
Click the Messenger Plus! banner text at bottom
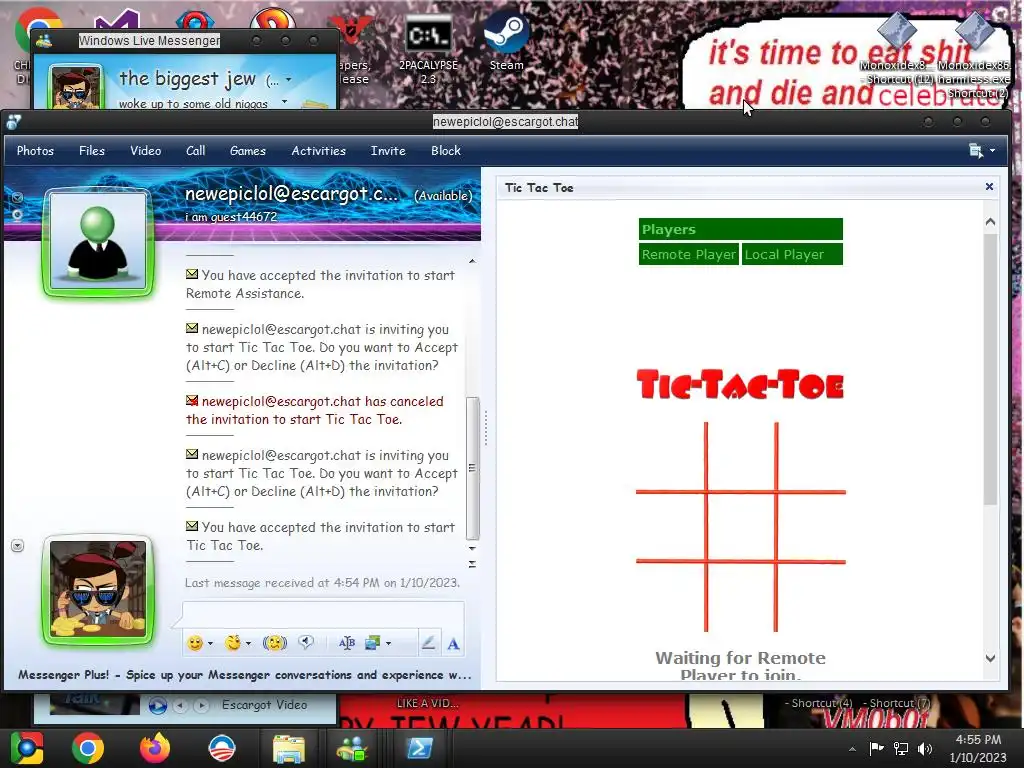(244, 675)
